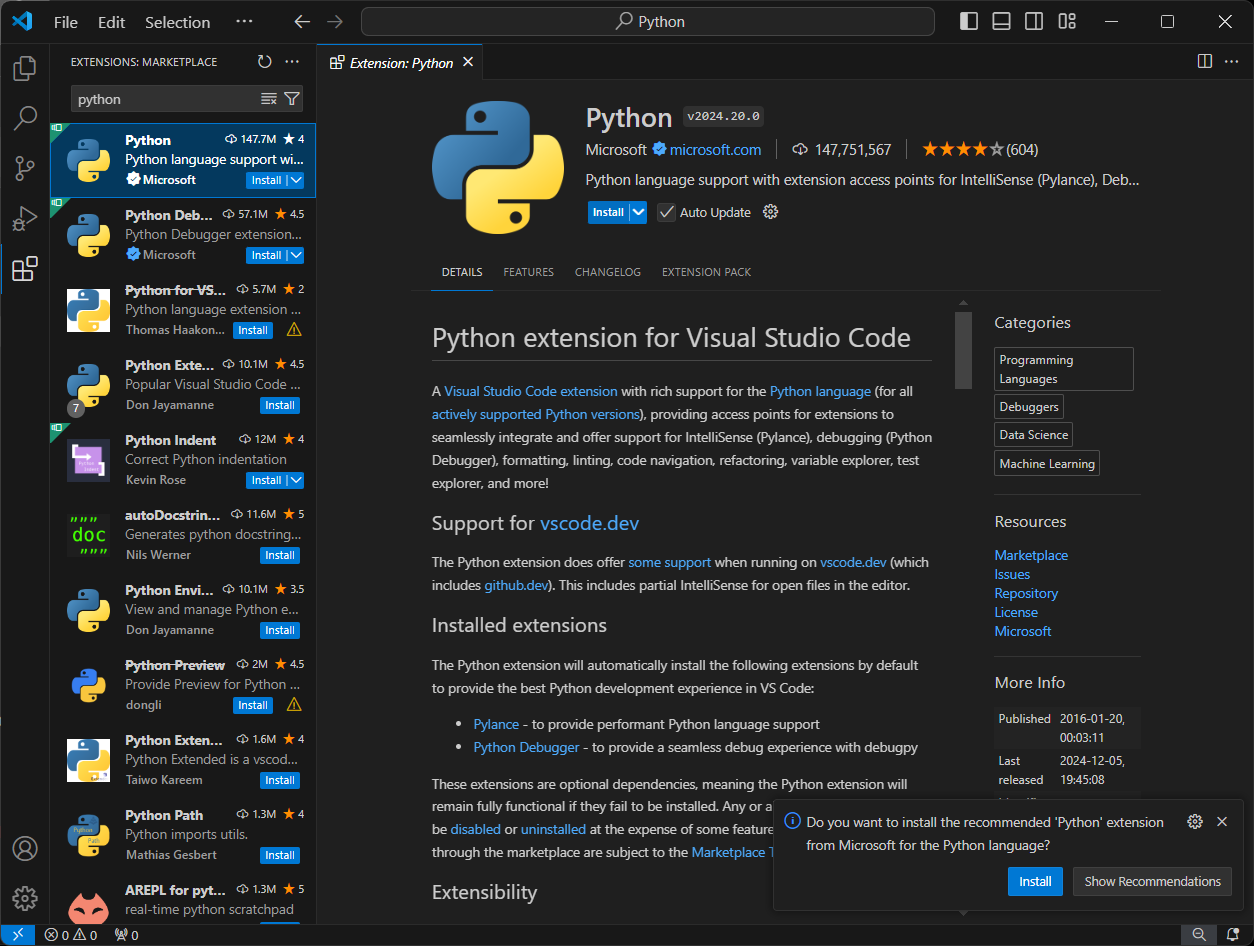Open the File menu
The image size is (1254, 946).
(65, 22)
